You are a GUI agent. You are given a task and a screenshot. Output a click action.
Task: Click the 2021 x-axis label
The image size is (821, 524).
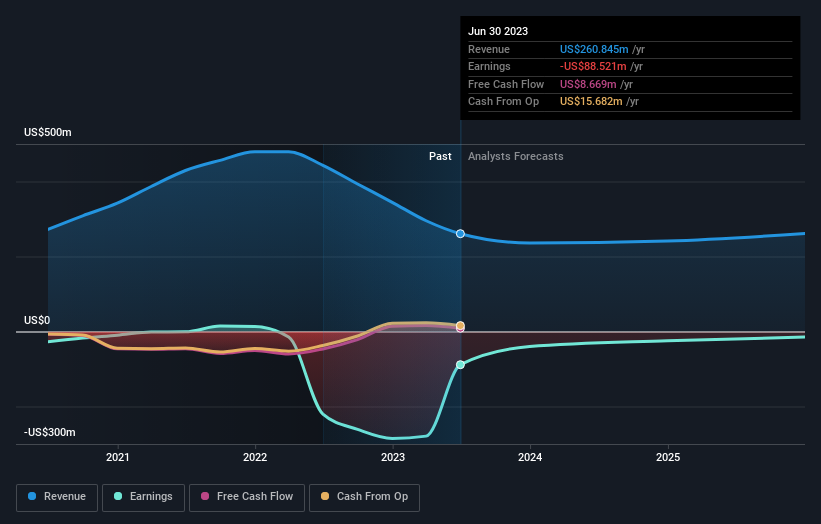pos(118,457)
